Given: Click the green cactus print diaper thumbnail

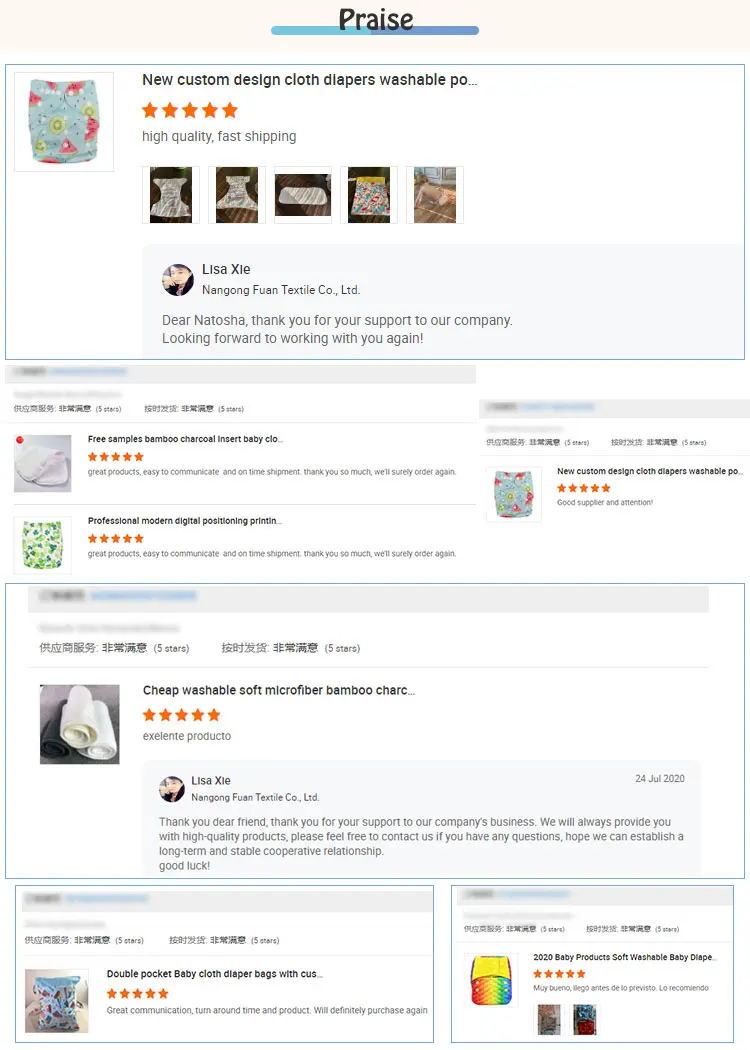Looking at the screenshot, I should 43,545.
